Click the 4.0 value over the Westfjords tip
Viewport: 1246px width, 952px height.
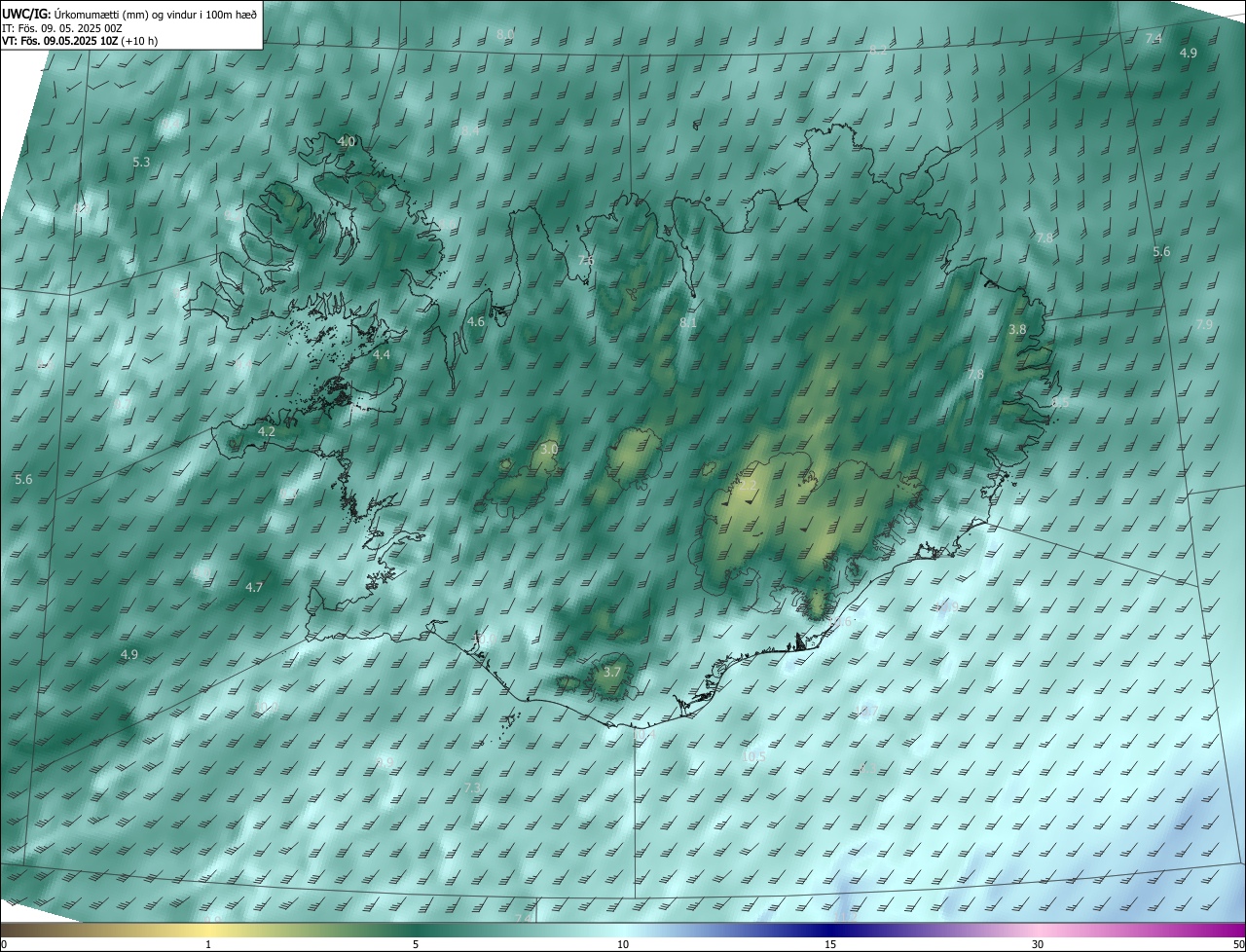[347, 141]
